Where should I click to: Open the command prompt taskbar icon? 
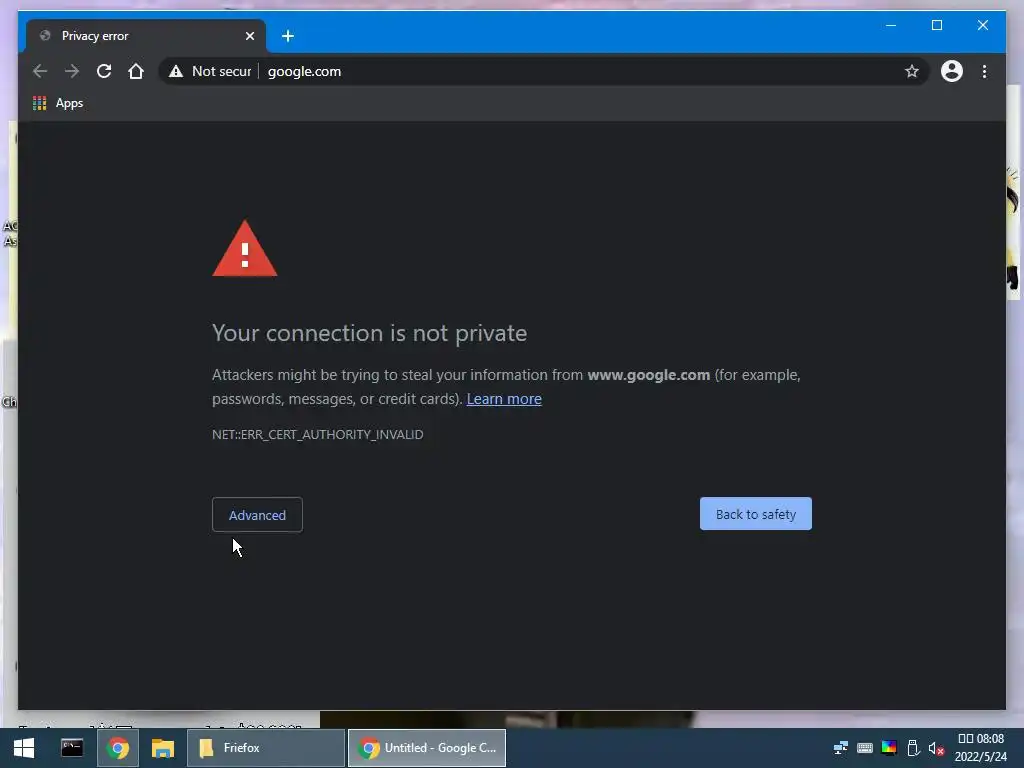pyautogui.click(x=72, y=748)
